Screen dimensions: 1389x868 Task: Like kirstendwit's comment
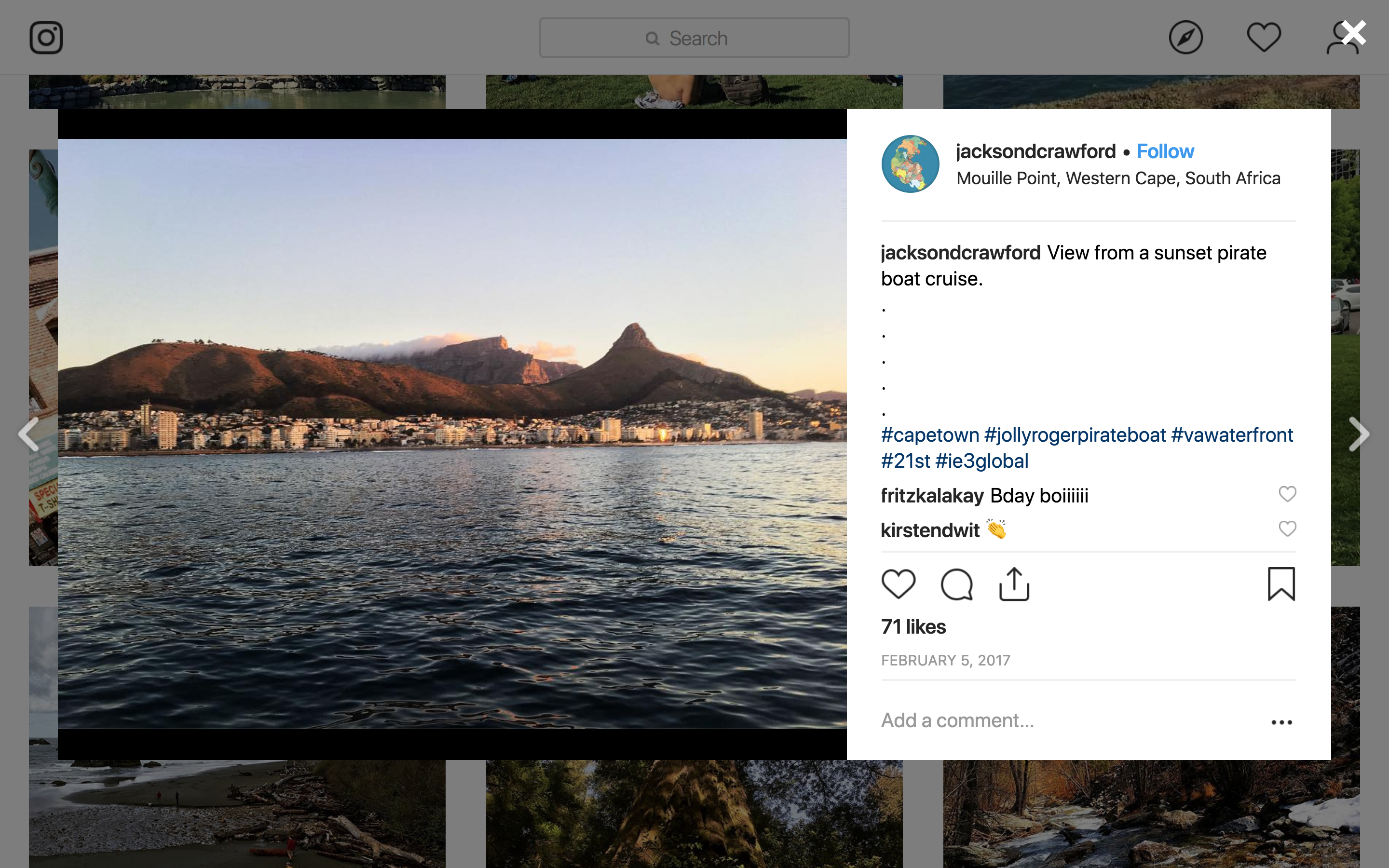(1287, 529)
